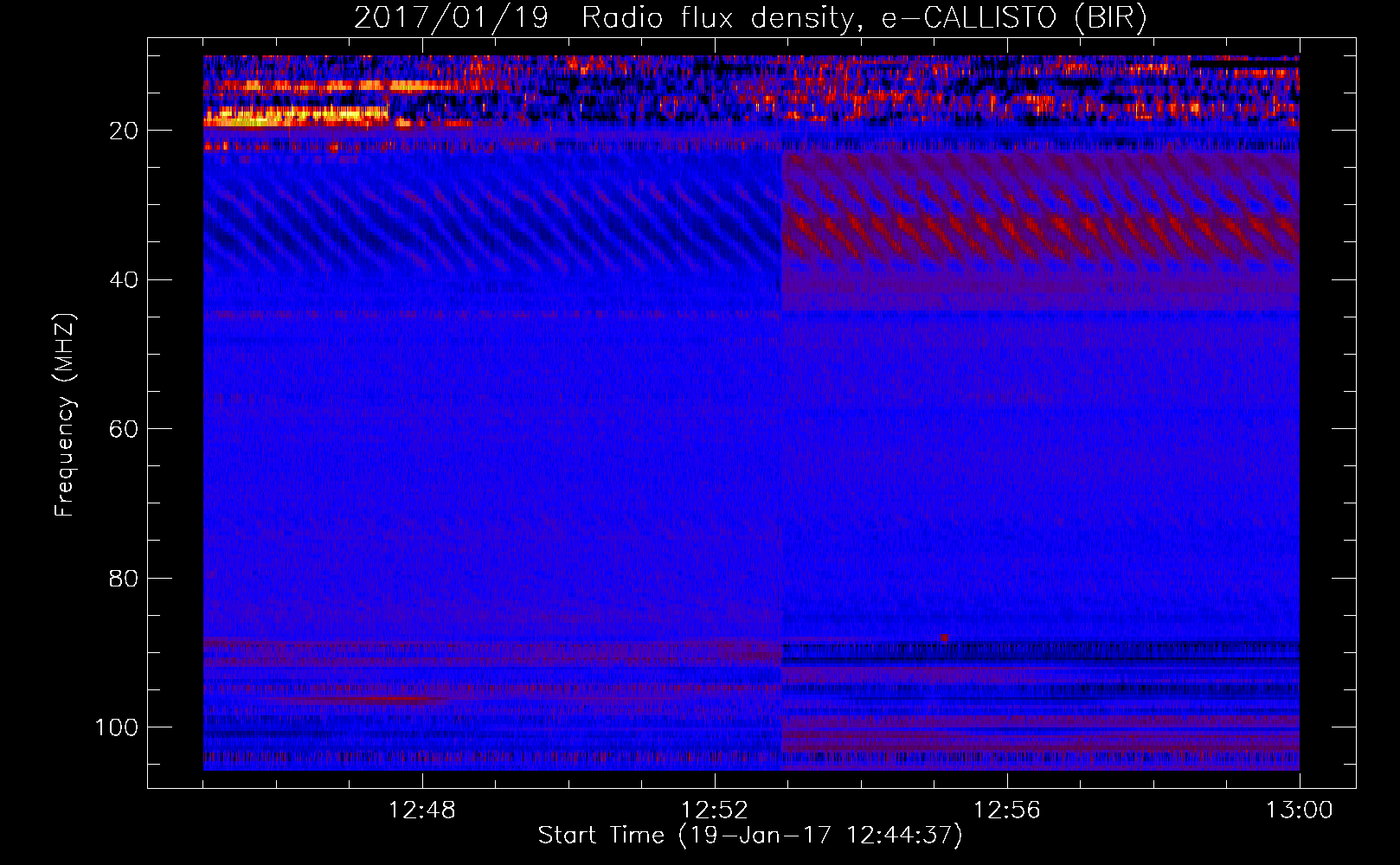This screenshot has width=1400, height=865.
Task: Click the '80' frequency tick label
Action: (x=124, y=578)
